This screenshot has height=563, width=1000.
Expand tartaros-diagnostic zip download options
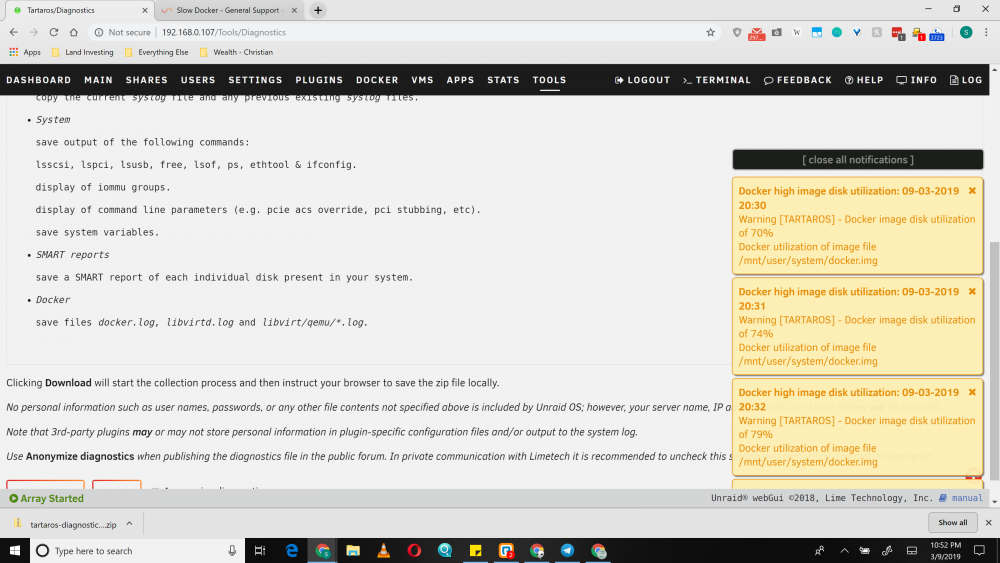click(129, 523)
